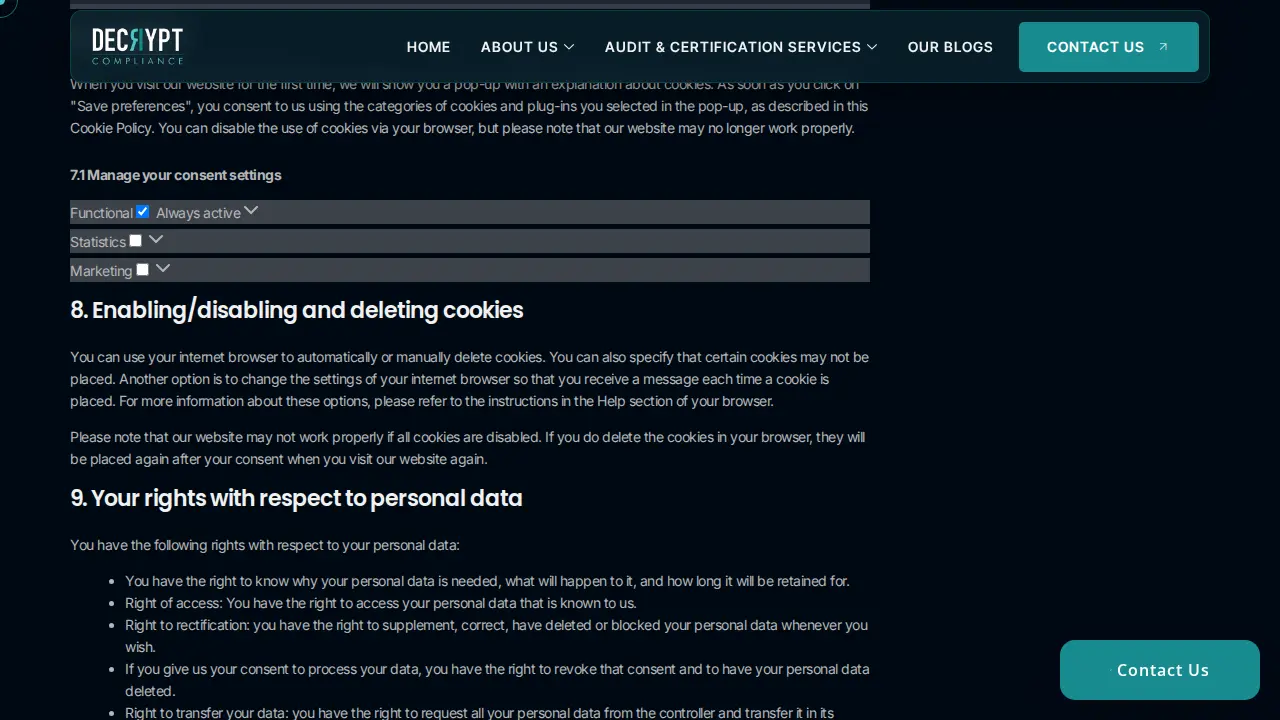Click the arrow icon in Contact Us button
The width and height of the screenshot is (1280, 720).
click(x=1163, y=47)
